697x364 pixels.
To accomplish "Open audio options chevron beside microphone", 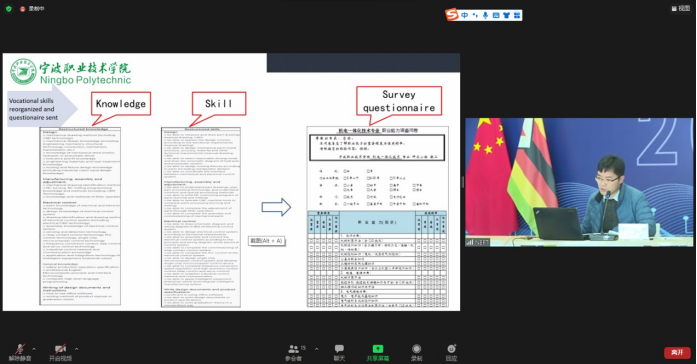I will point(34,349).
